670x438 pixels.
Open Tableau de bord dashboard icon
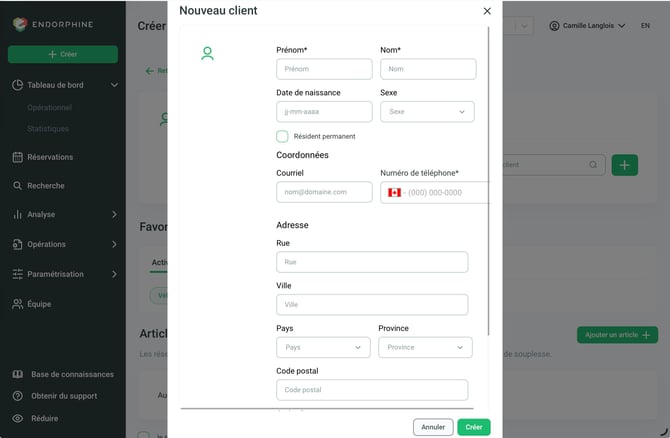(x=18, y=85)
